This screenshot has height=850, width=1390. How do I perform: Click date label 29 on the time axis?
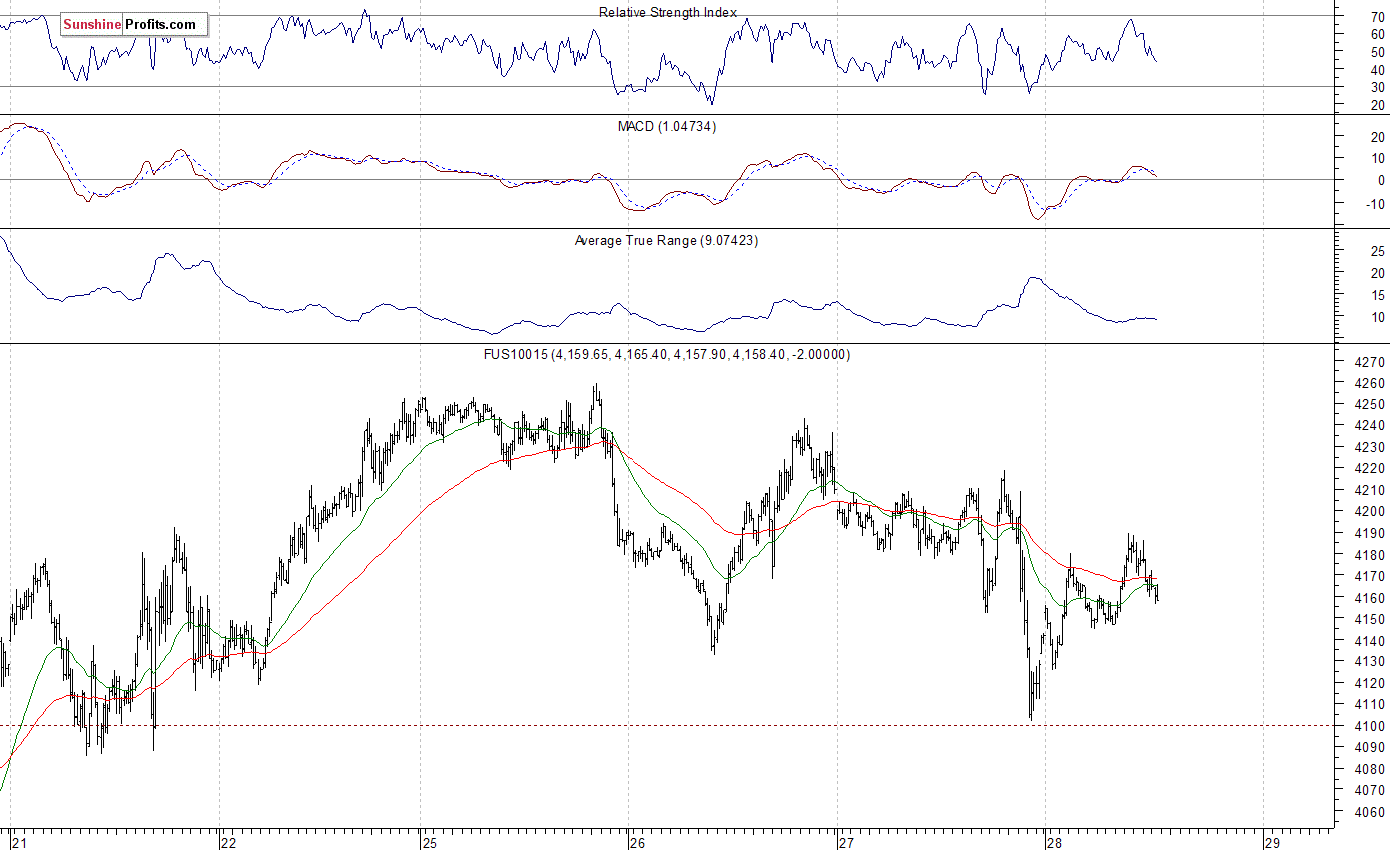[x=1272, y=842]
